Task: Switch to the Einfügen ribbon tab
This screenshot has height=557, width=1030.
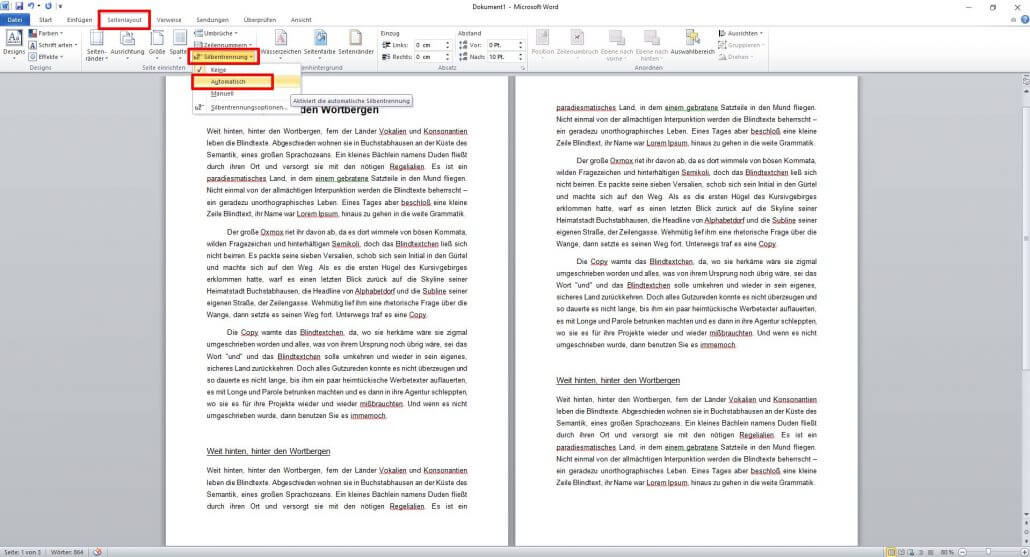Action: tap(79, 20)
